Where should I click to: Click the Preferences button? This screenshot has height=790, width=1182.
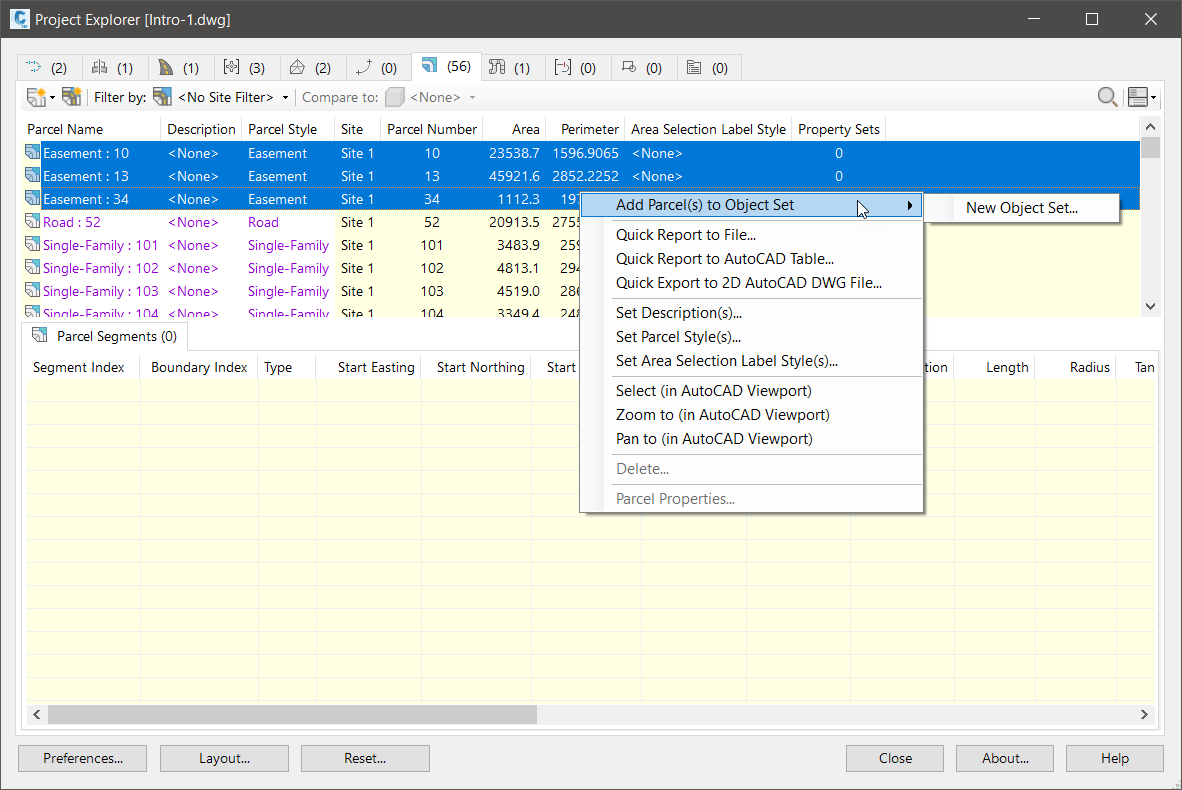(82, 758)
